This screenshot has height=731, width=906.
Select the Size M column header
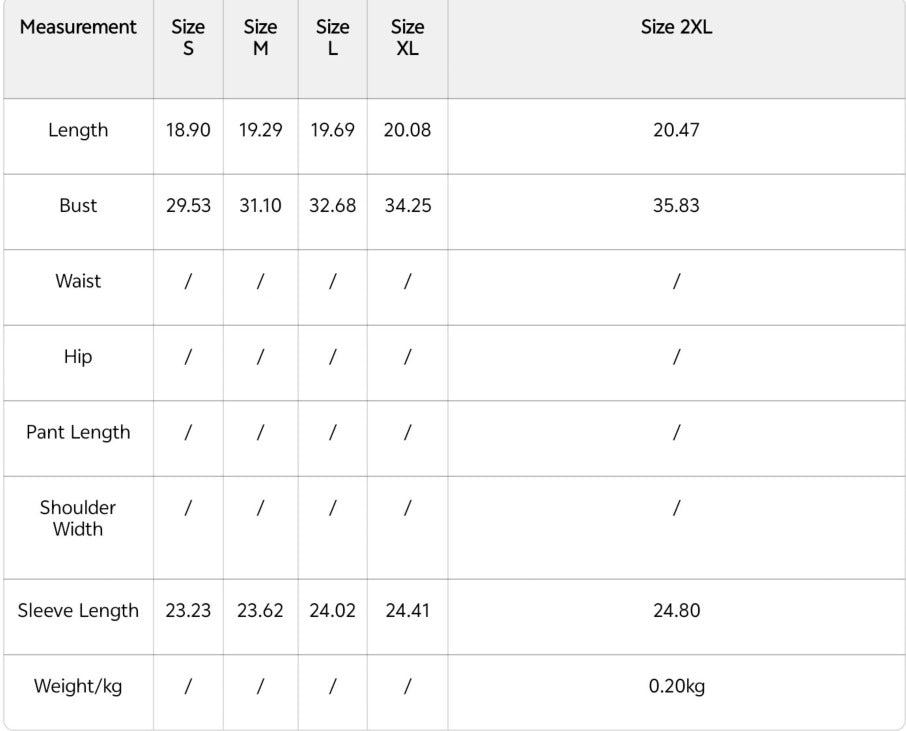point(260,38)
